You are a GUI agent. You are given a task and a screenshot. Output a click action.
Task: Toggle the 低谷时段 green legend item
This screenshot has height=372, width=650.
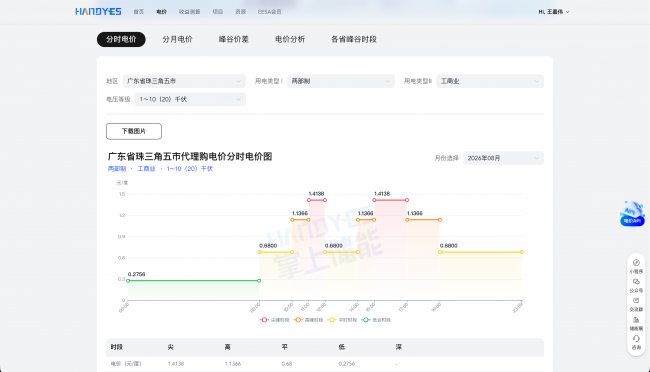click(376, 320)
